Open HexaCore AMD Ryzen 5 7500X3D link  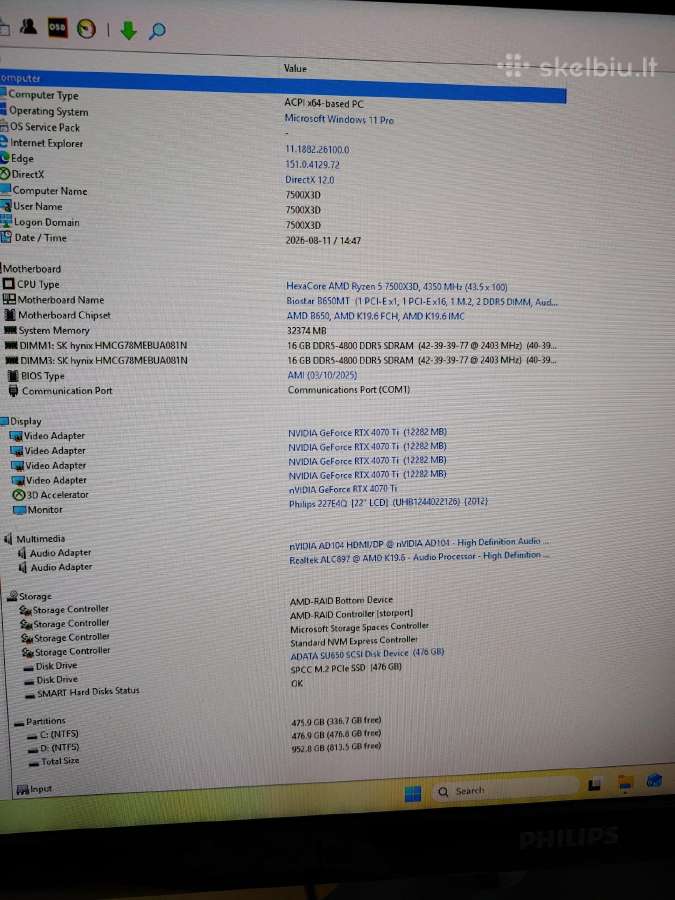397,286
